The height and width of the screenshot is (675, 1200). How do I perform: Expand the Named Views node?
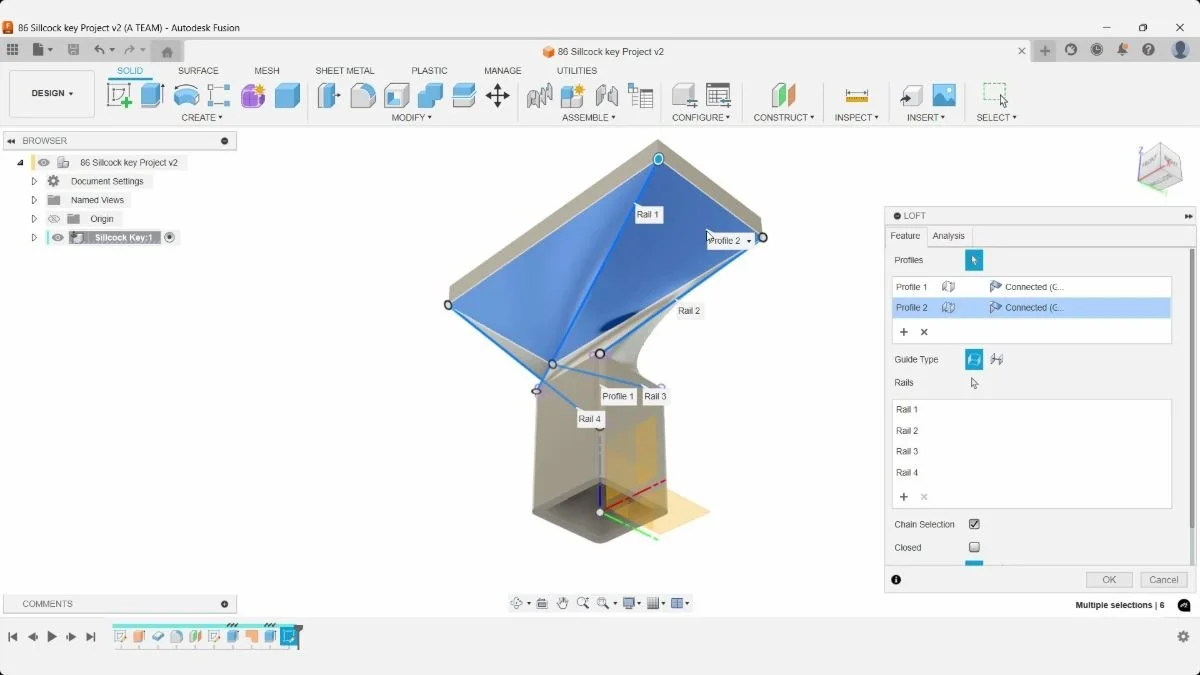[x=34, y=200]
